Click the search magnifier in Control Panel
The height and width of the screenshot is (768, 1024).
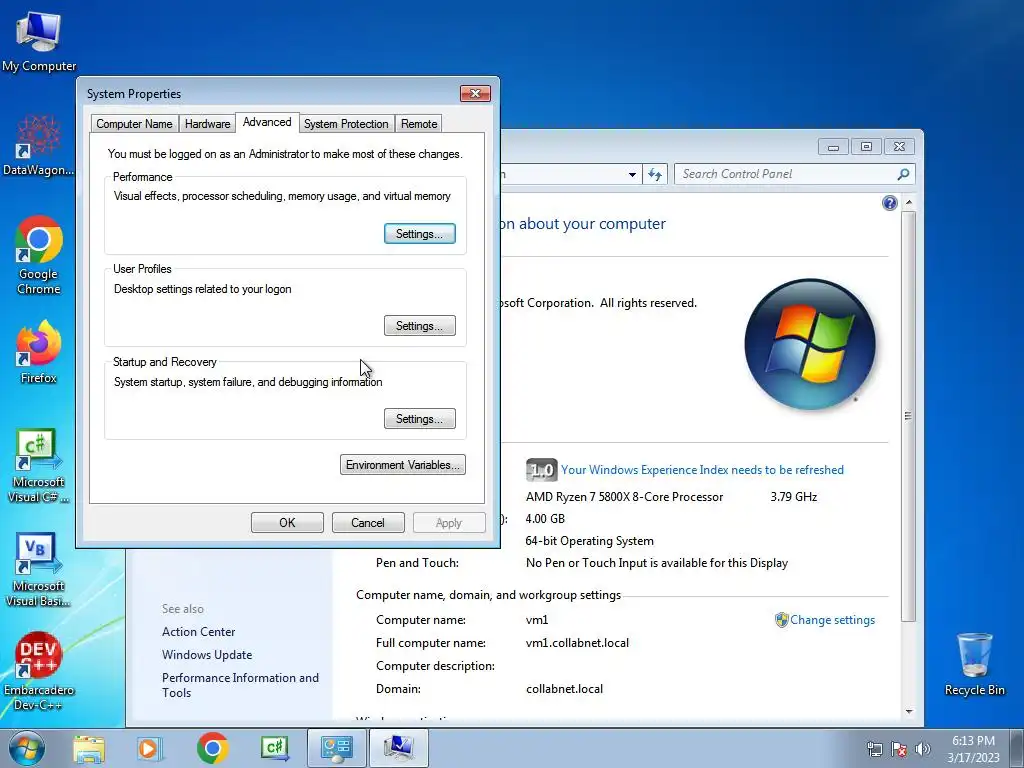tap(903, 174)
